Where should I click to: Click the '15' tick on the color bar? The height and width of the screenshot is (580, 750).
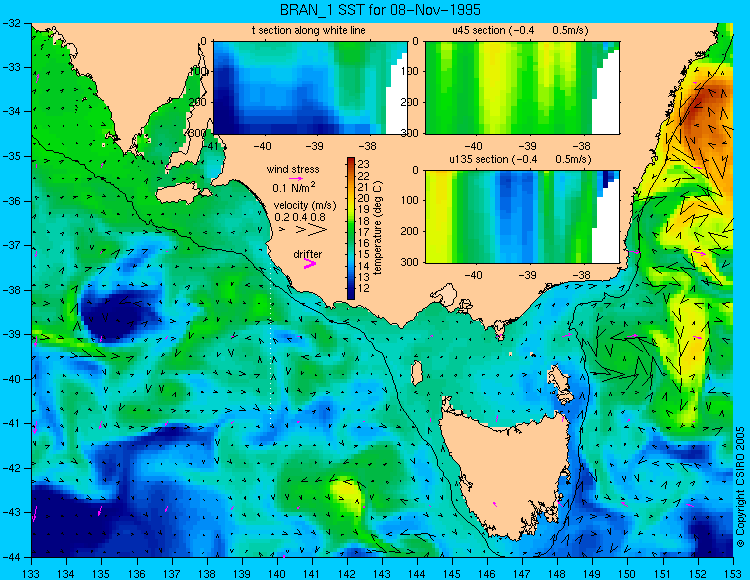[363, 254]
